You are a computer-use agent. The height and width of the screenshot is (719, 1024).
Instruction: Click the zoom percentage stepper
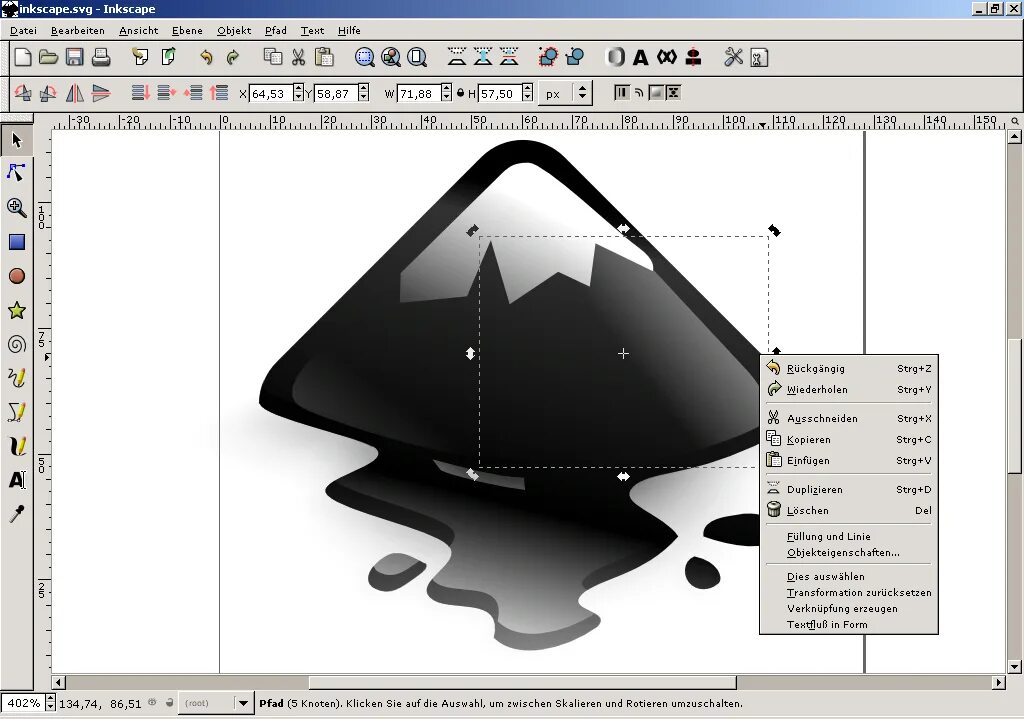(50, 703)
